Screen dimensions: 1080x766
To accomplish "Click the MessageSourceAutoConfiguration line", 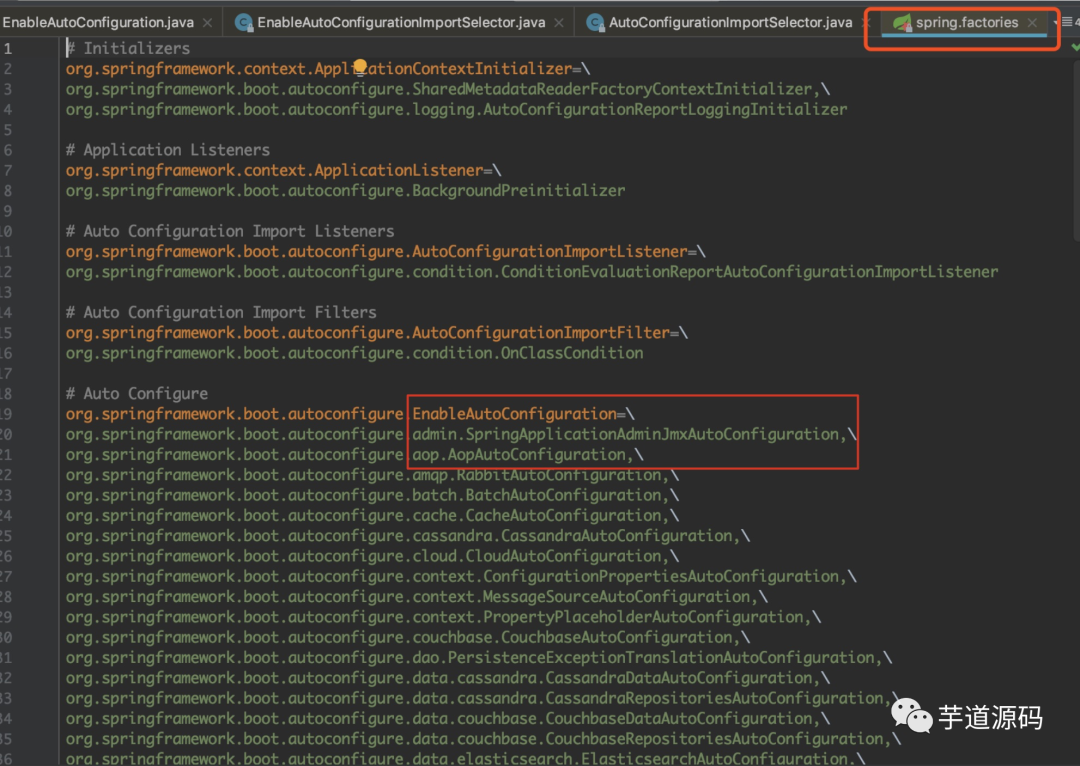I will click(x=417, y=597).
